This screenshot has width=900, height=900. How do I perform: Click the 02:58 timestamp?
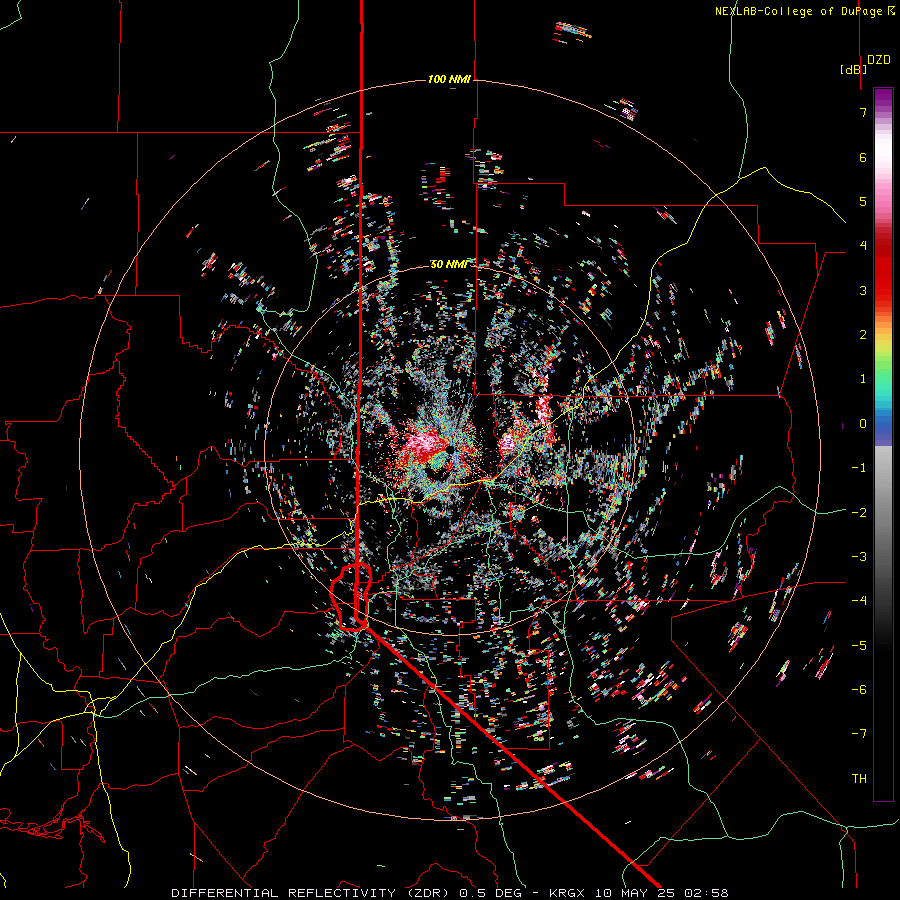tap(708, 893)
